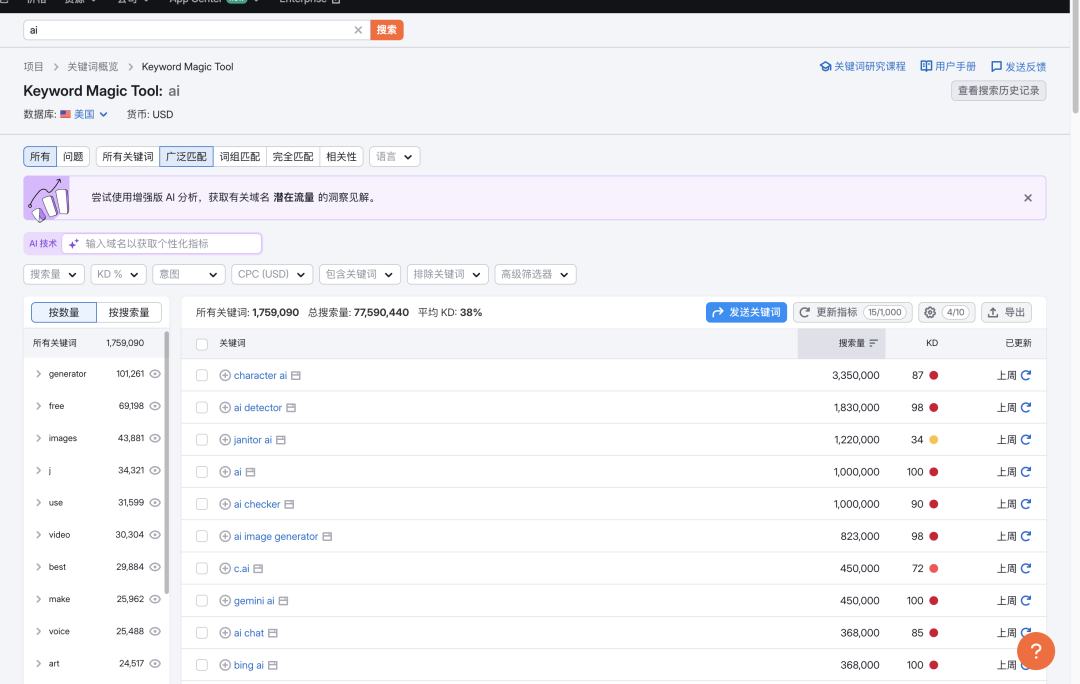Refresh metrics for the character ai row
This screenshot has height=684, width=1080.
point(1025,375)
